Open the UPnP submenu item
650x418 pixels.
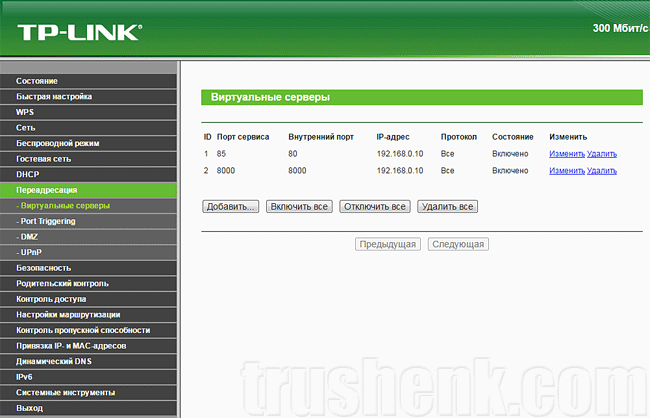click(88, 252)
